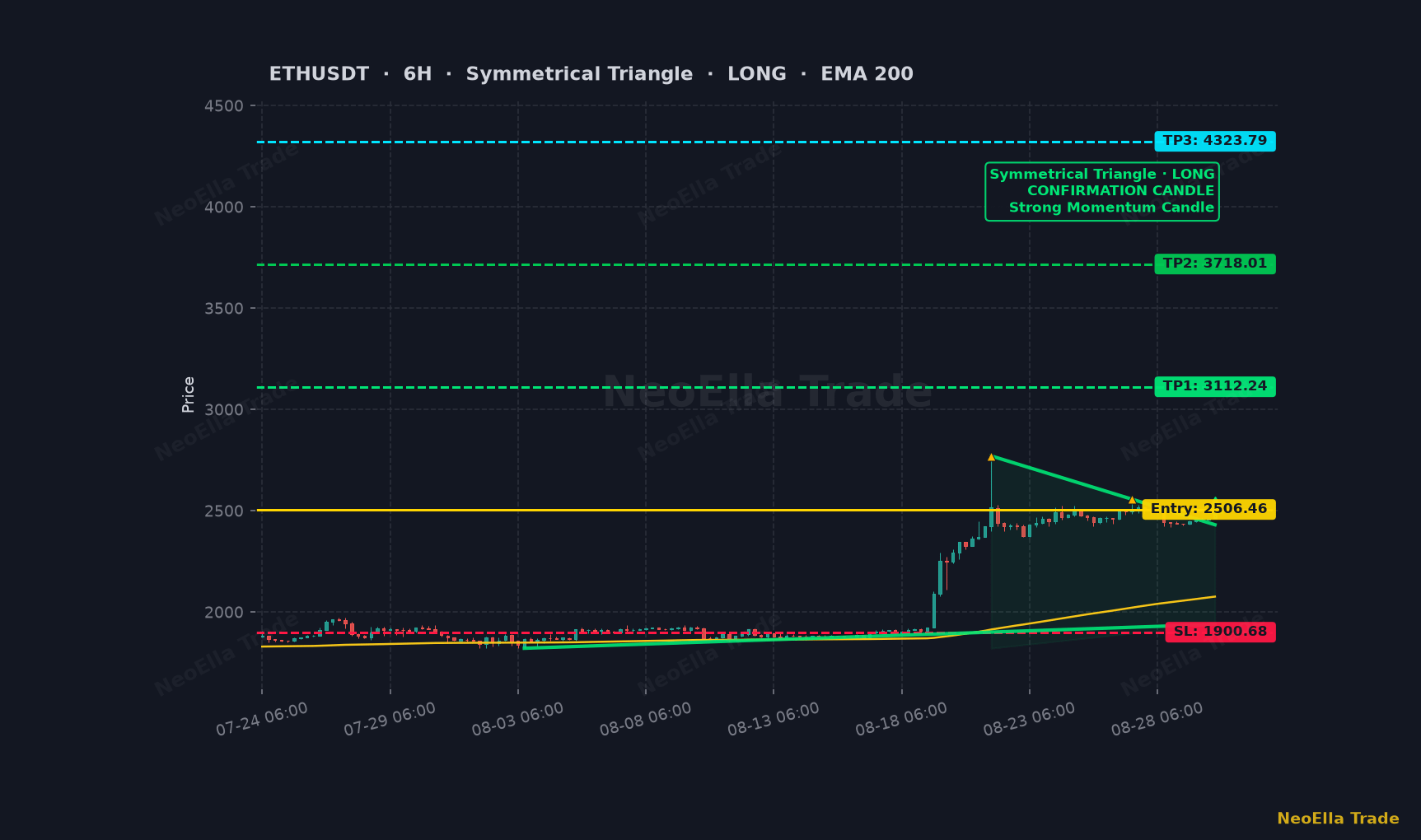Viewport: 1421px width, 840px height.
Task: Click the TP2: 3718.01 price label
Action: point(1215,264)
